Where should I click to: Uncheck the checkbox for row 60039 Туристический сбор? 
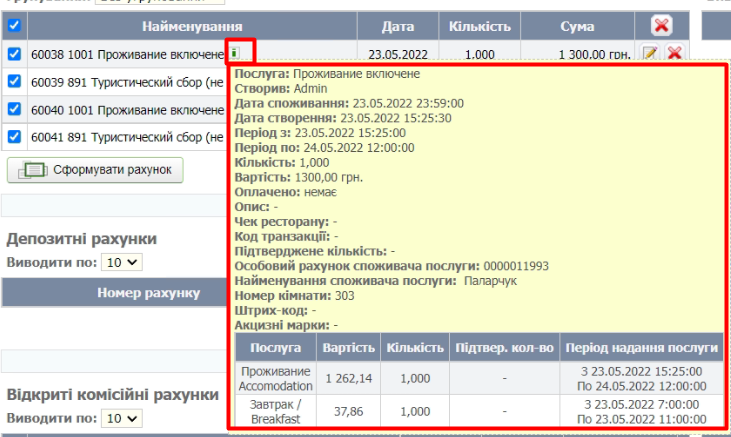(14, 82)
